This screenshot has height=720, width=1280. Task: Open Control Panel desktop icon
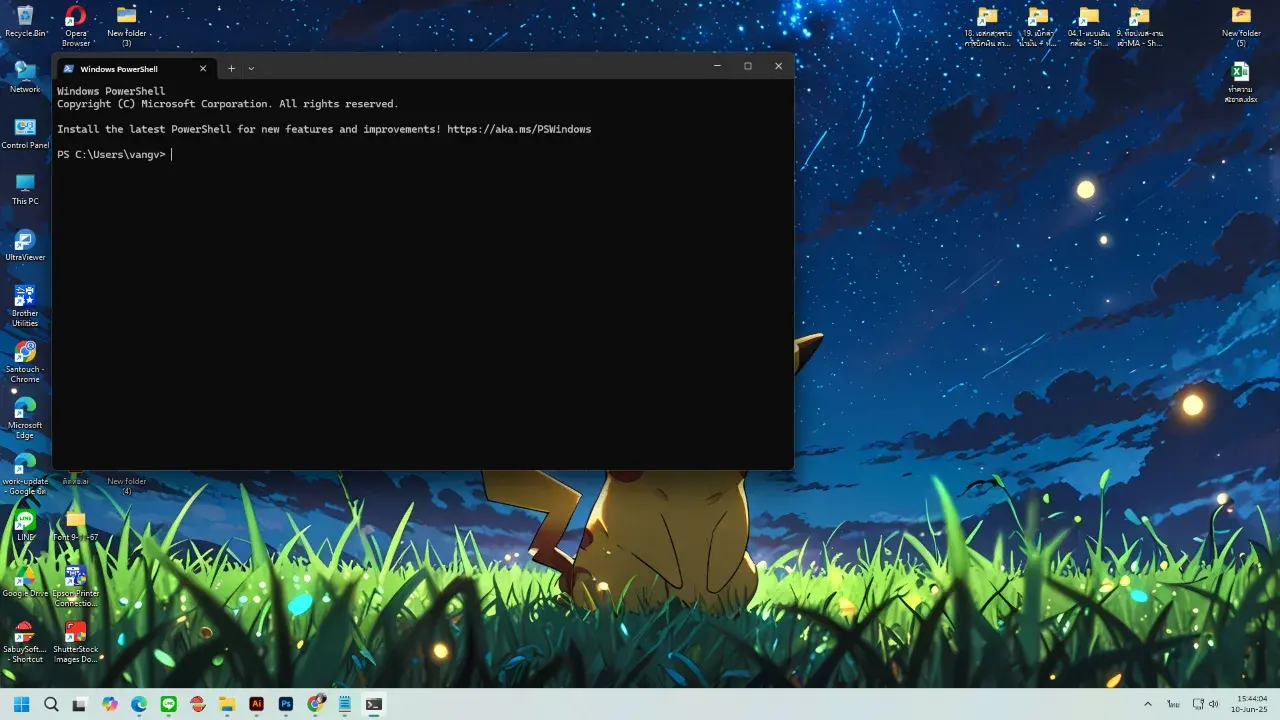point(25,133)
